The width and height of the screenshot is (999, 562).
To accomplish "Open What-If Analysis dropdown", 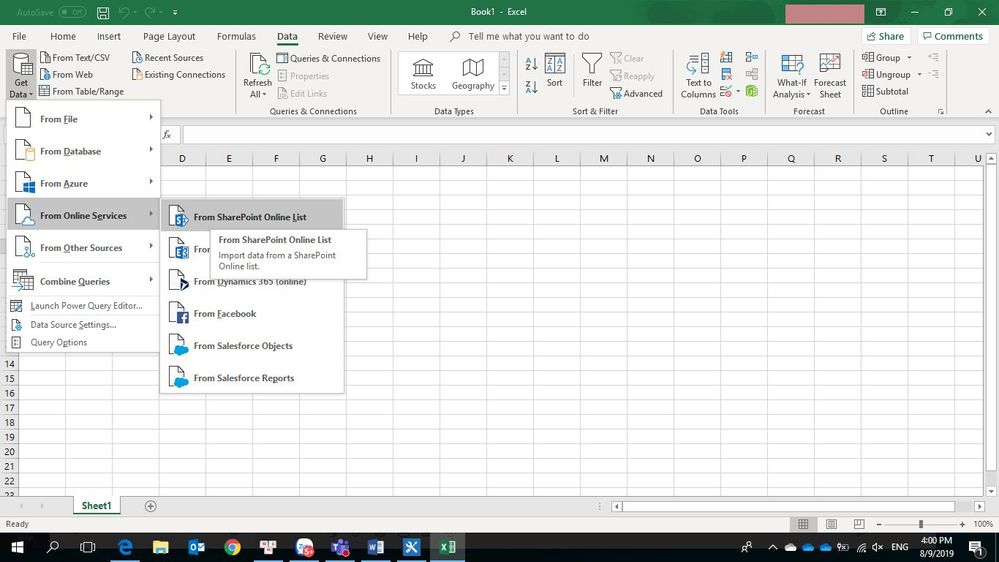I will (x=791, y=76).
